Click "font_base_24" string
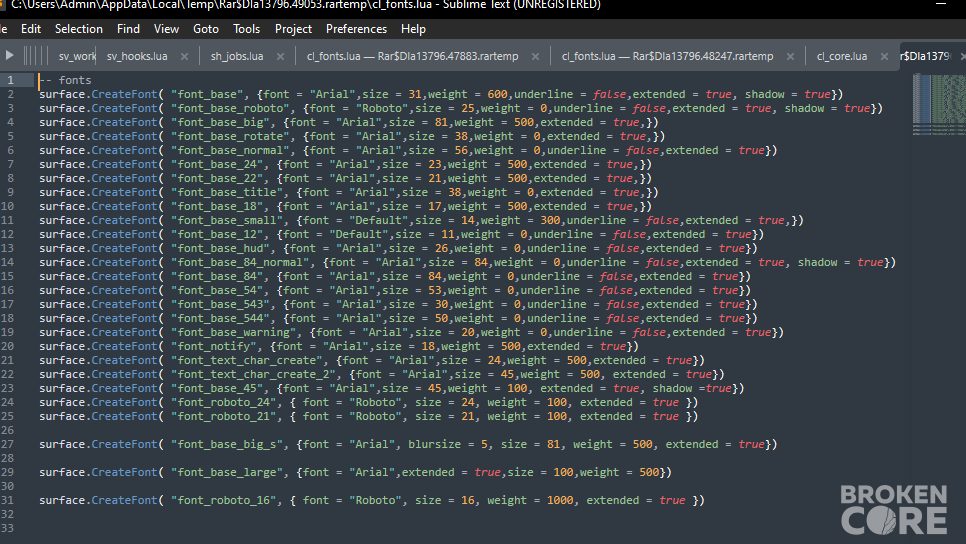966x544 pixels. (x=217, y=164)
